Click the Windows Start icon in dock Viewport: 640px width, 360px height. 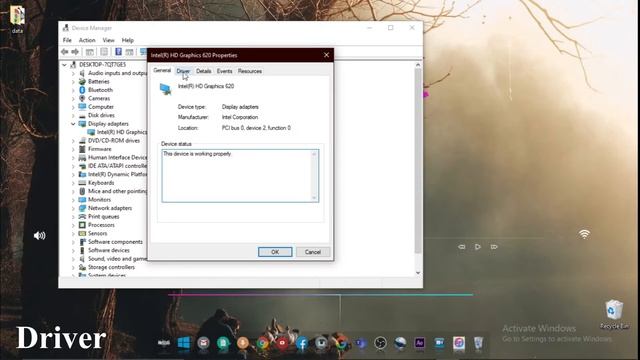(184, 342)
